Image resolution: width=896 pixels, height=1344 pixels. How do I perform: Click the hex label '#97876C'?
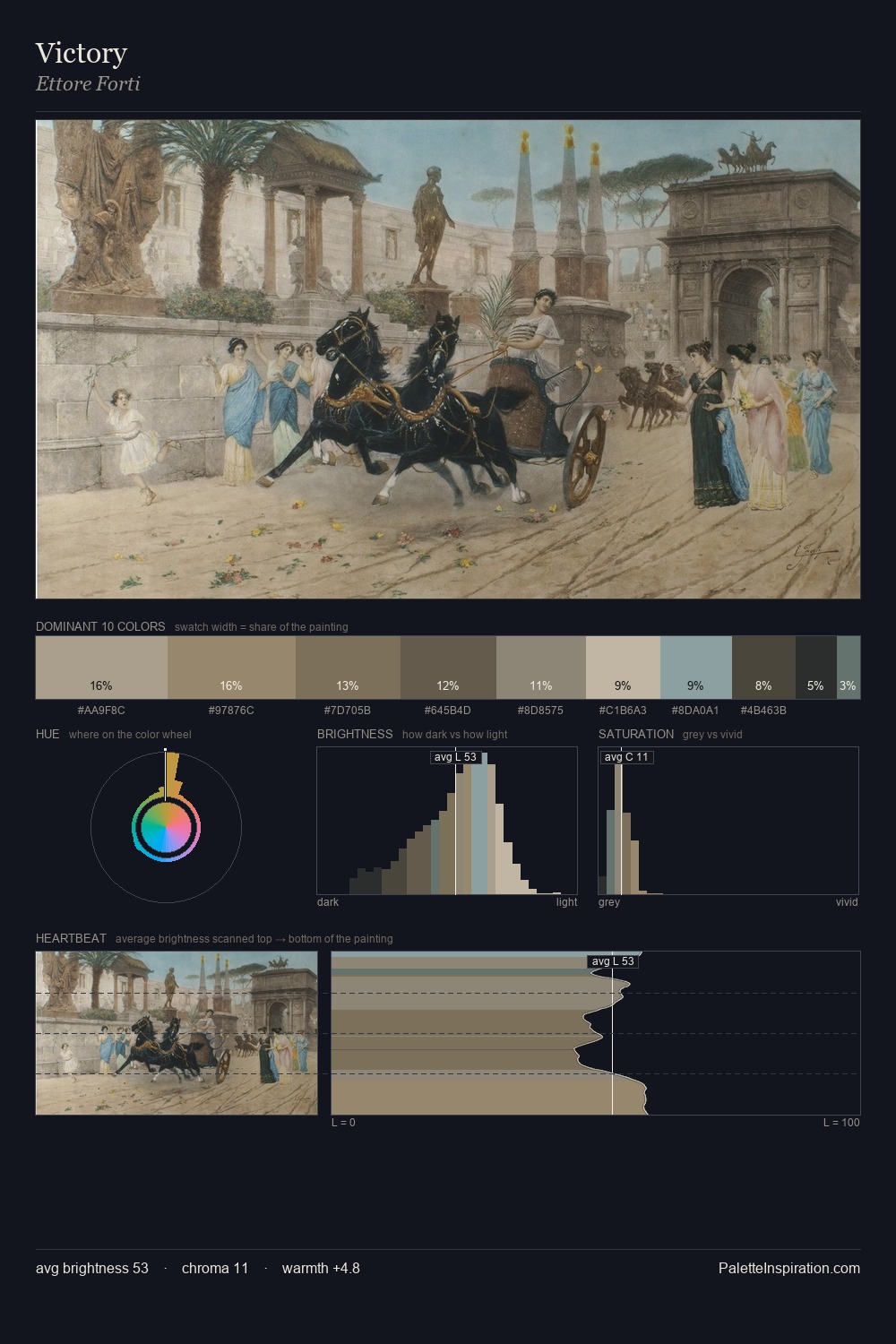pos(231,711)
